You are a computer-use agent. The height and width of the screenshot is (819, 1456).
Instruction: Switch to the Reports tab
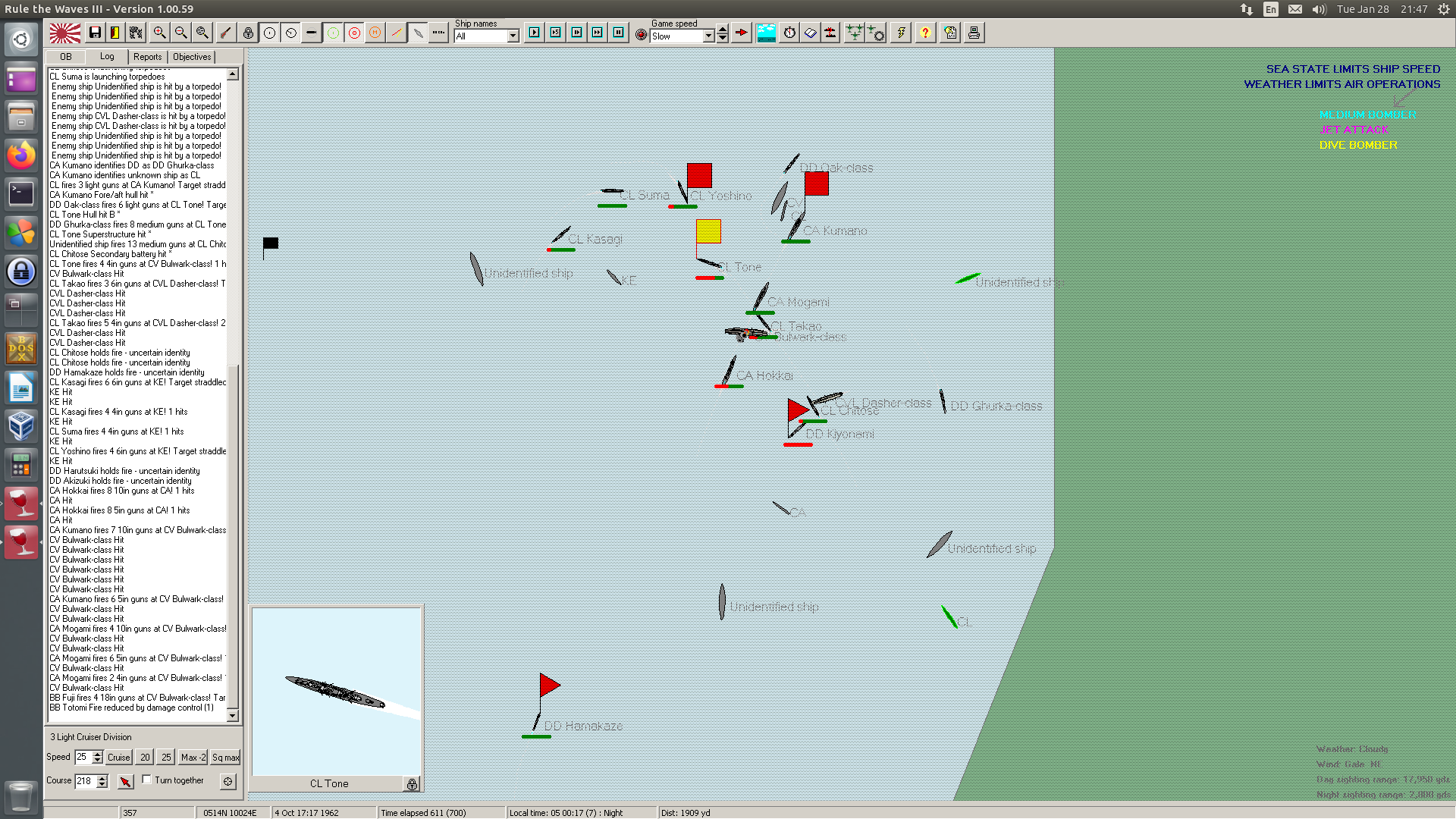[x=147, y=57]
